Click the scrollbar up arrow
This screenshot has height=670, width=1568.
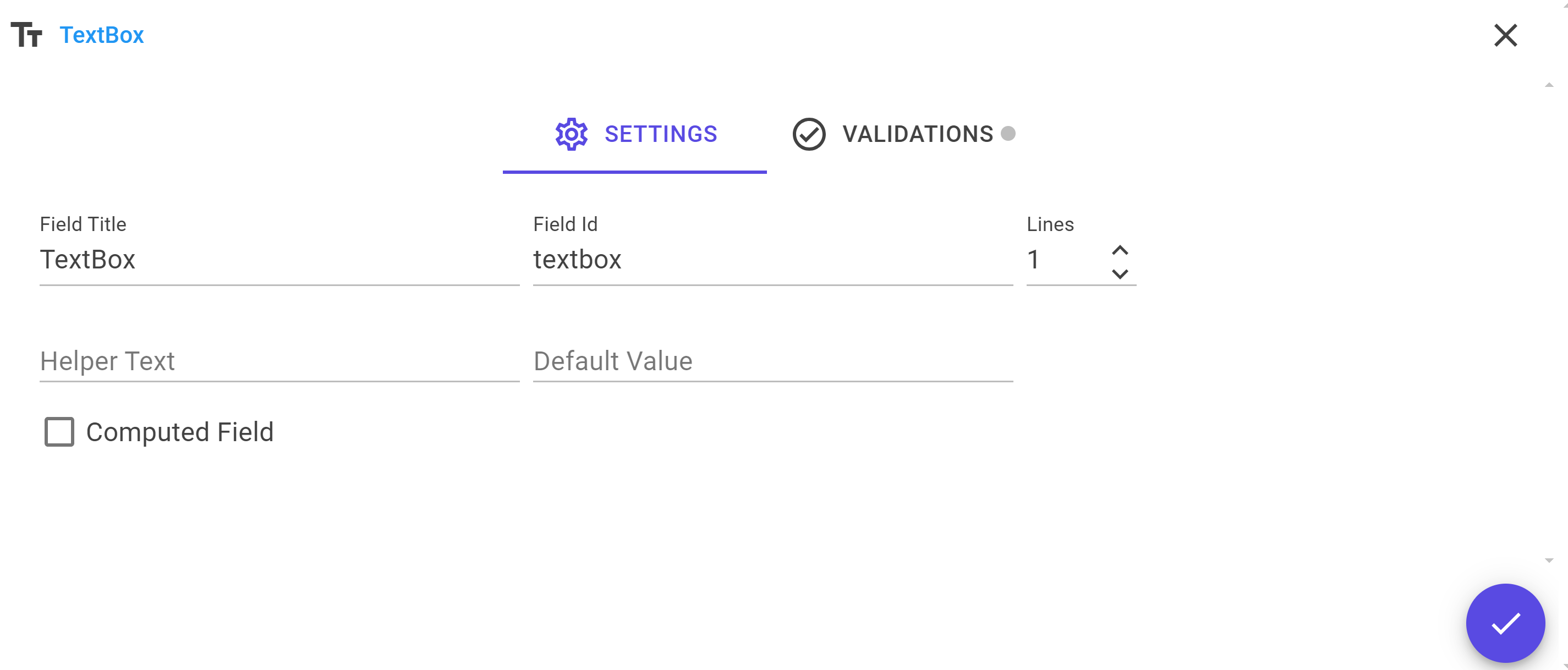pyautogui.click(x=1549, y=85)
